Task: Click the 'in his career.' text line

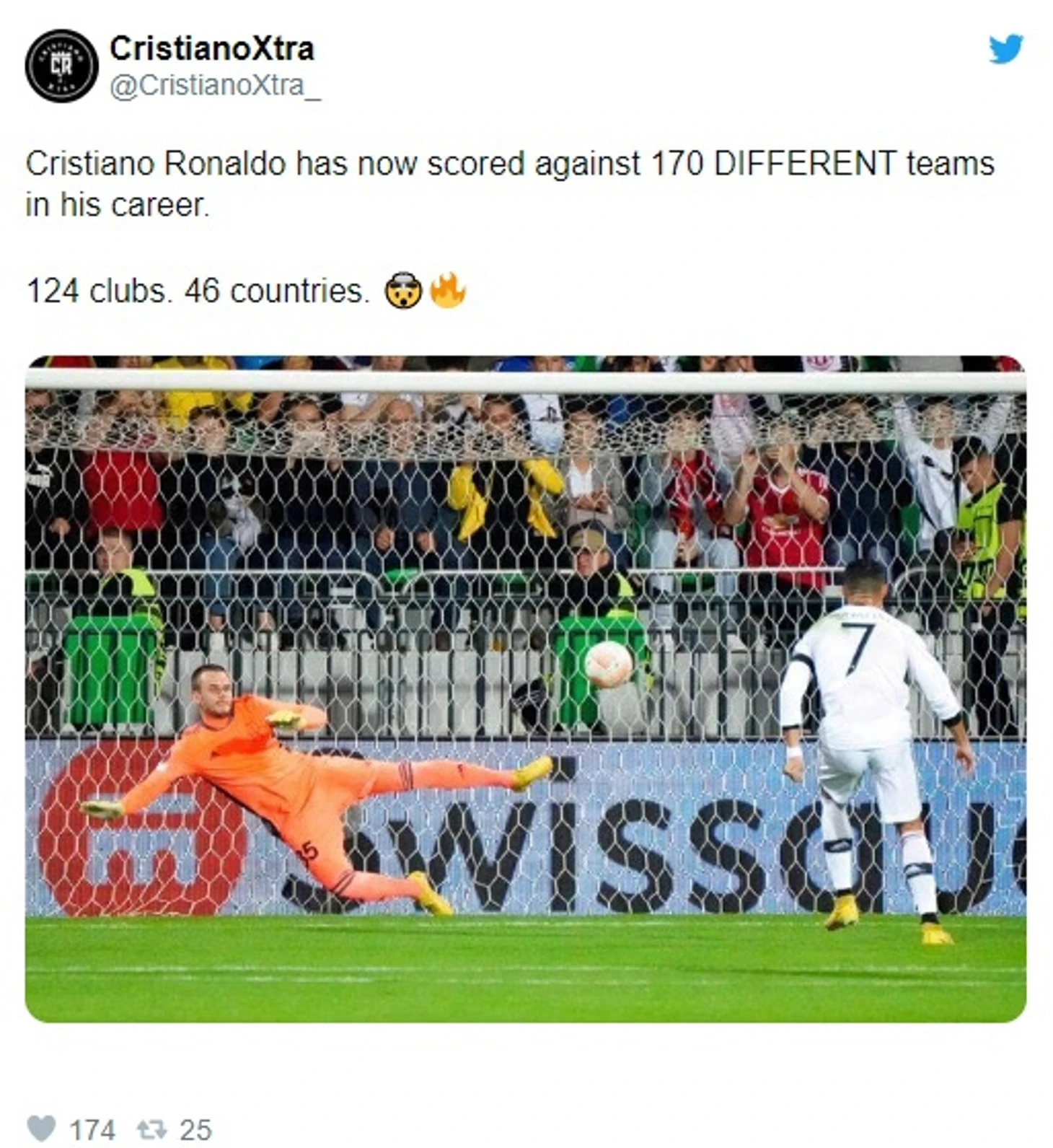Action: [118, 206]
